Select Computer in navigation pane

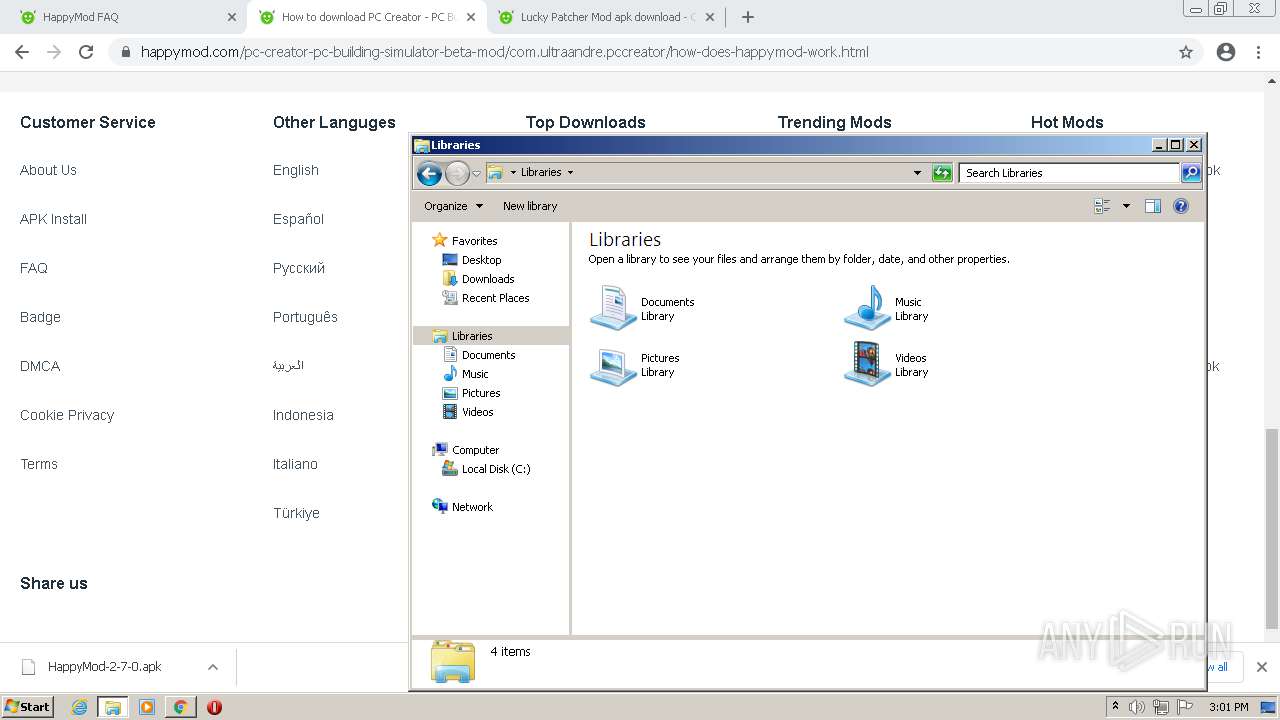[465, 450]
